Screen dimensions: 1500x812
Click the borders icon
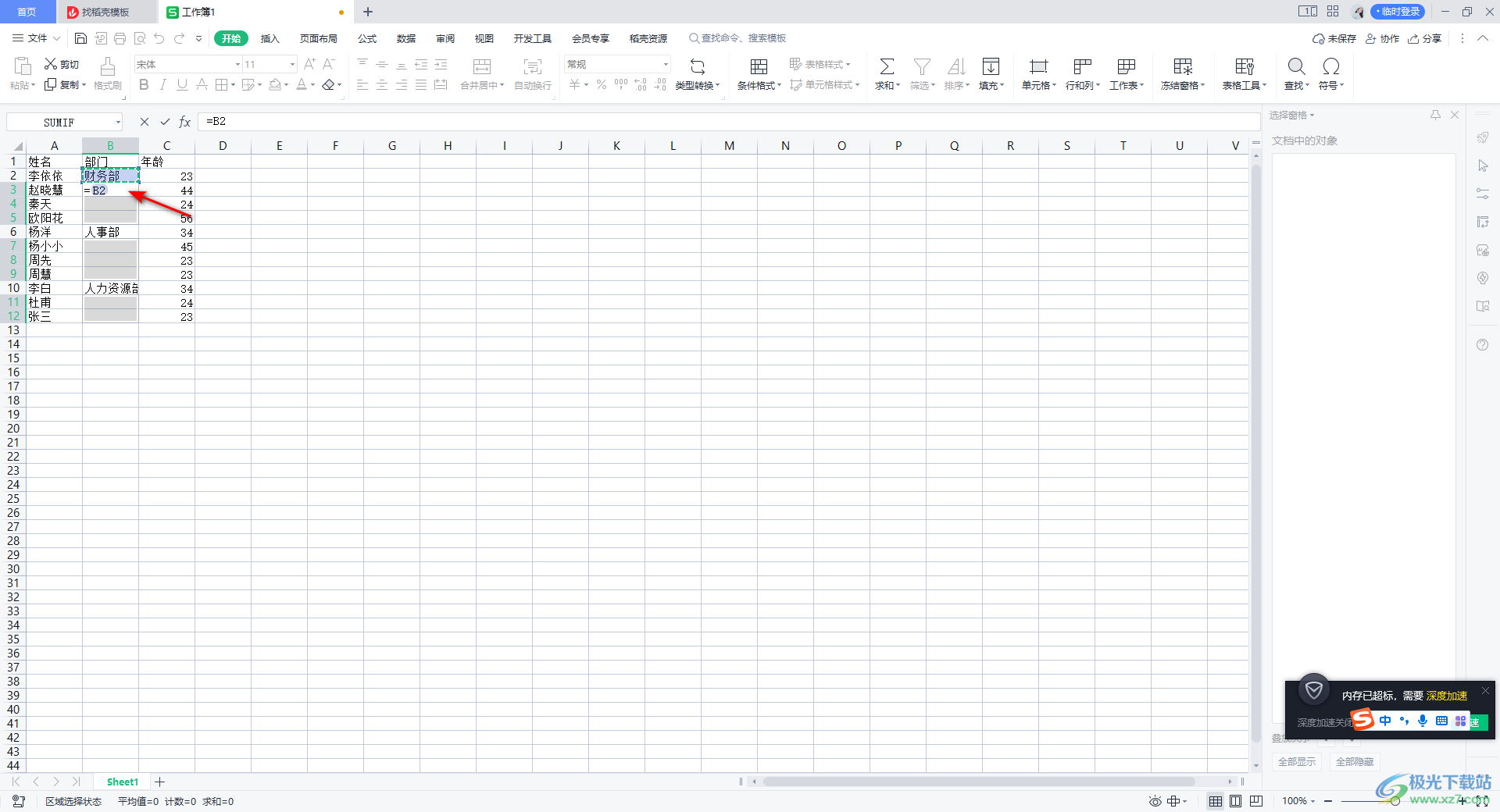(x=222, y=84)
